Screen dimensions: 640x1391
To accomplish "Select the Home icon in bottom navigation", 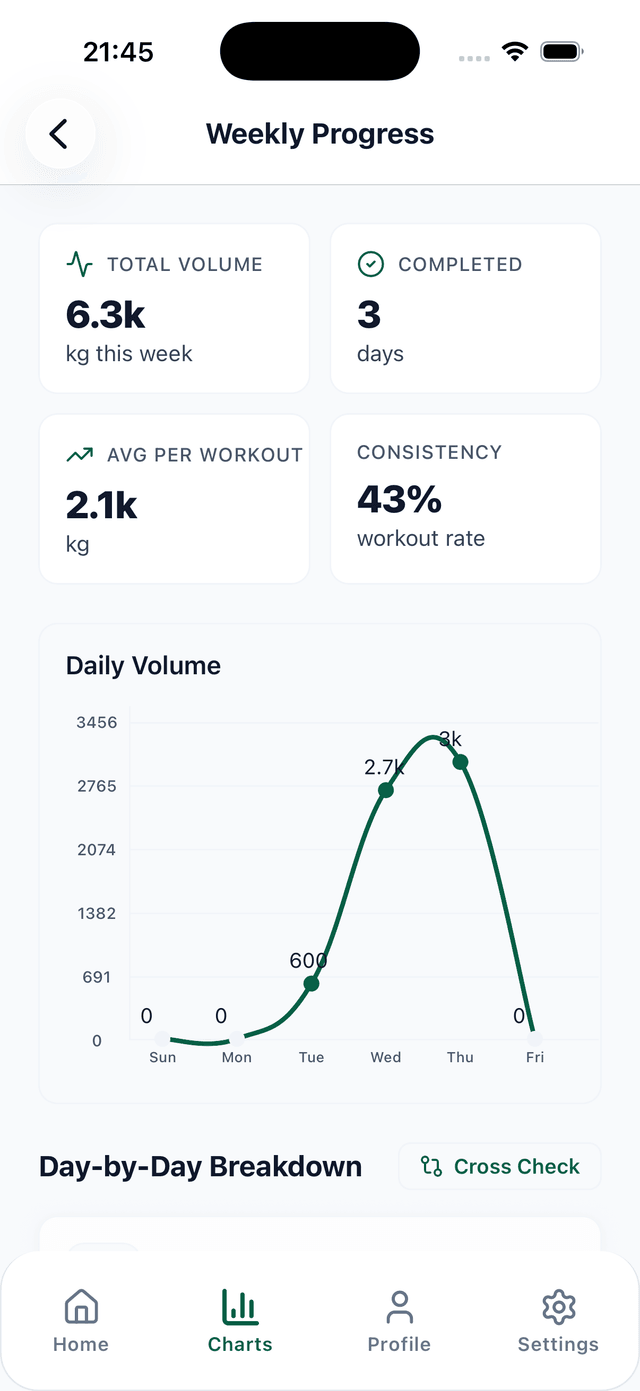I will click(80, 1306).
